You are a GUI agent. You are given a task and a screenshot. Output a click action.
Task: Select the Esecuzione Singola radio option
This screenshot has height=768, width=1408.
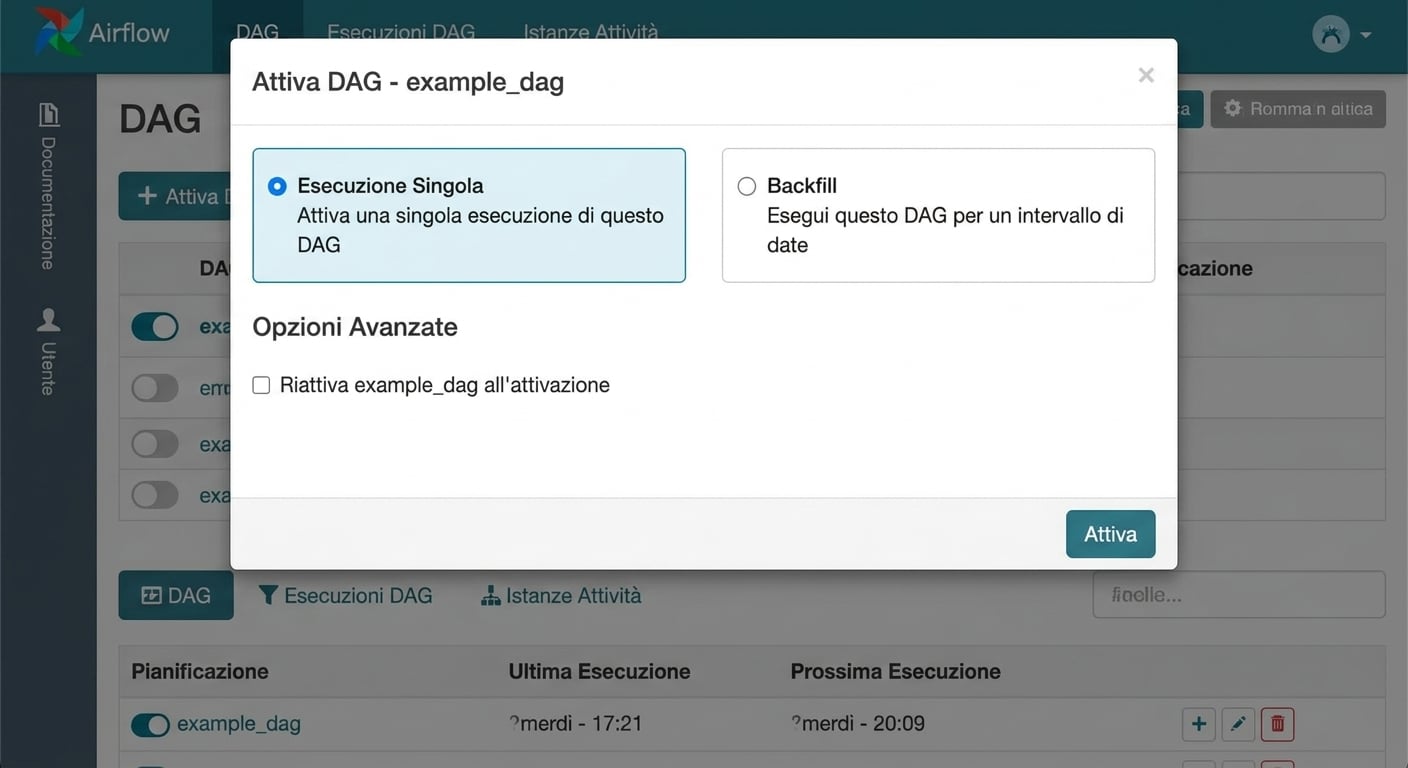pyautogui.click(x=277, y=186)
